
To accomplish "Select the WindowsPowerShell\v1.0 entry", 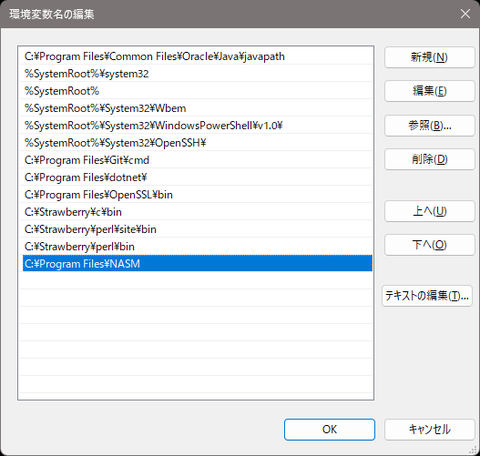I will [x=196, y=126].
